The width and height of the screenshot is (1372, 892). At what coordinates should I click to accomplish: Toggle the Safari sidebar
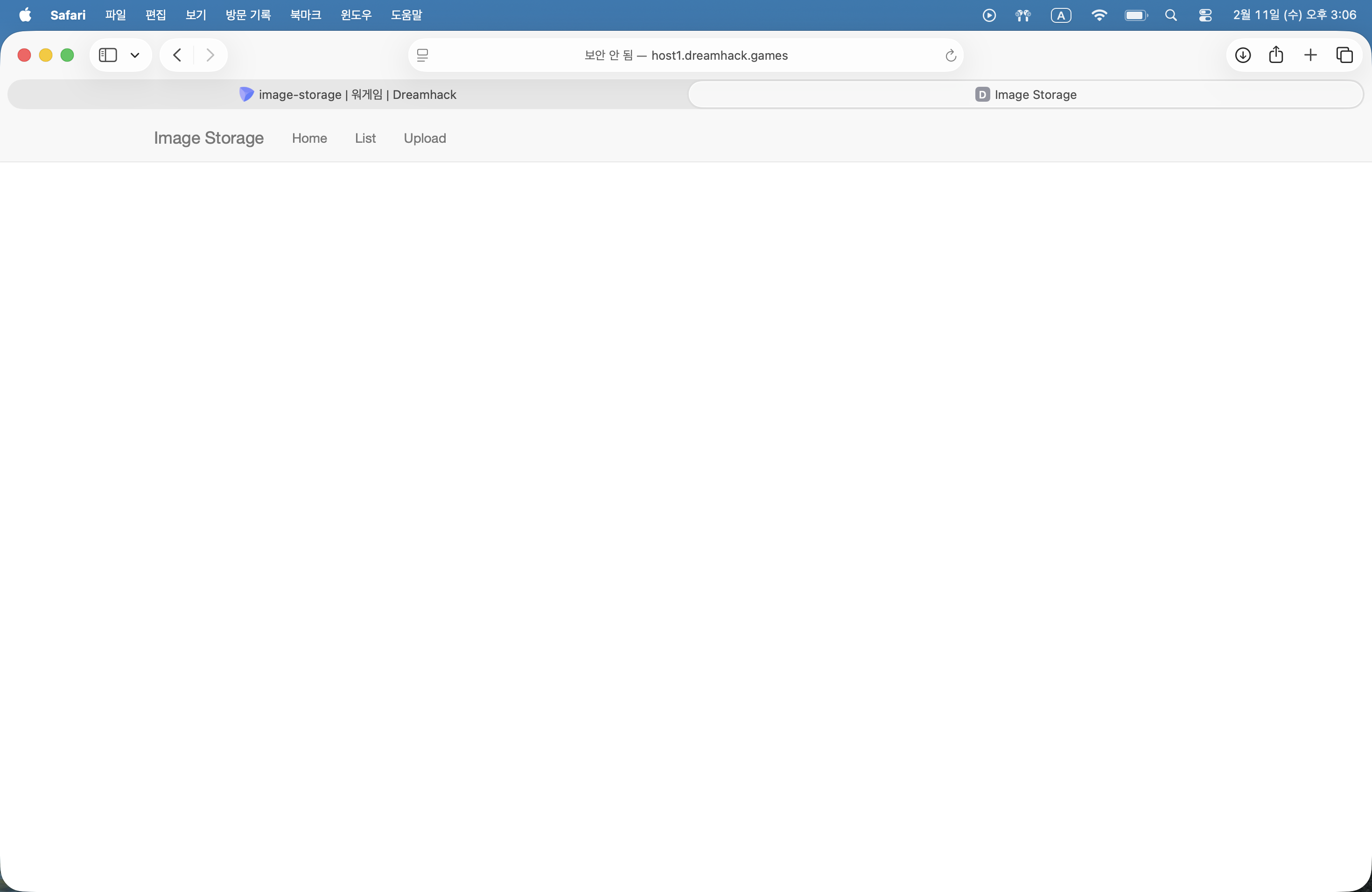108,56
